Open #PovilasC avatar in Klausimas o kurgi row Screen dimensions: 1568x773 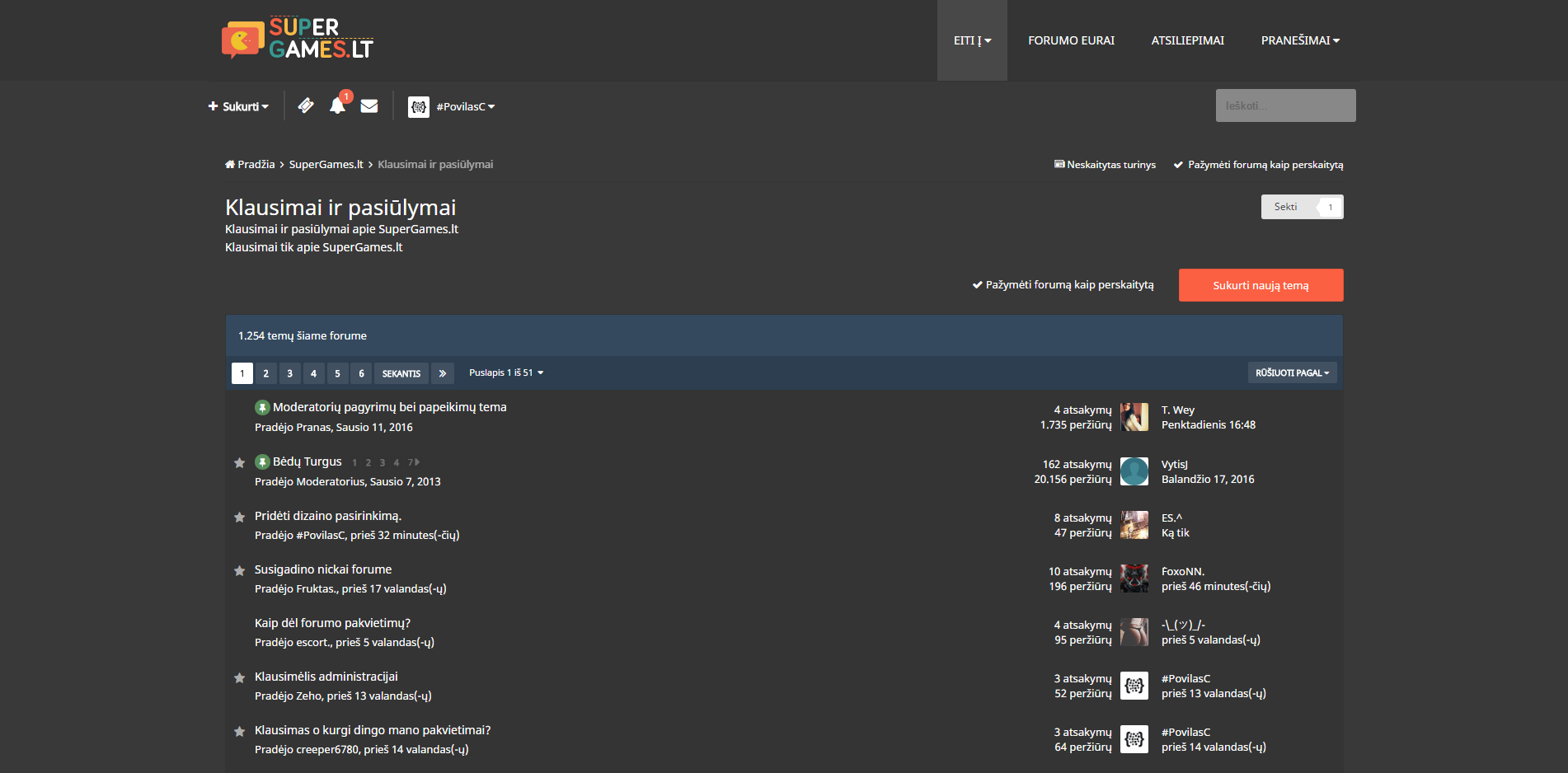1134,739
